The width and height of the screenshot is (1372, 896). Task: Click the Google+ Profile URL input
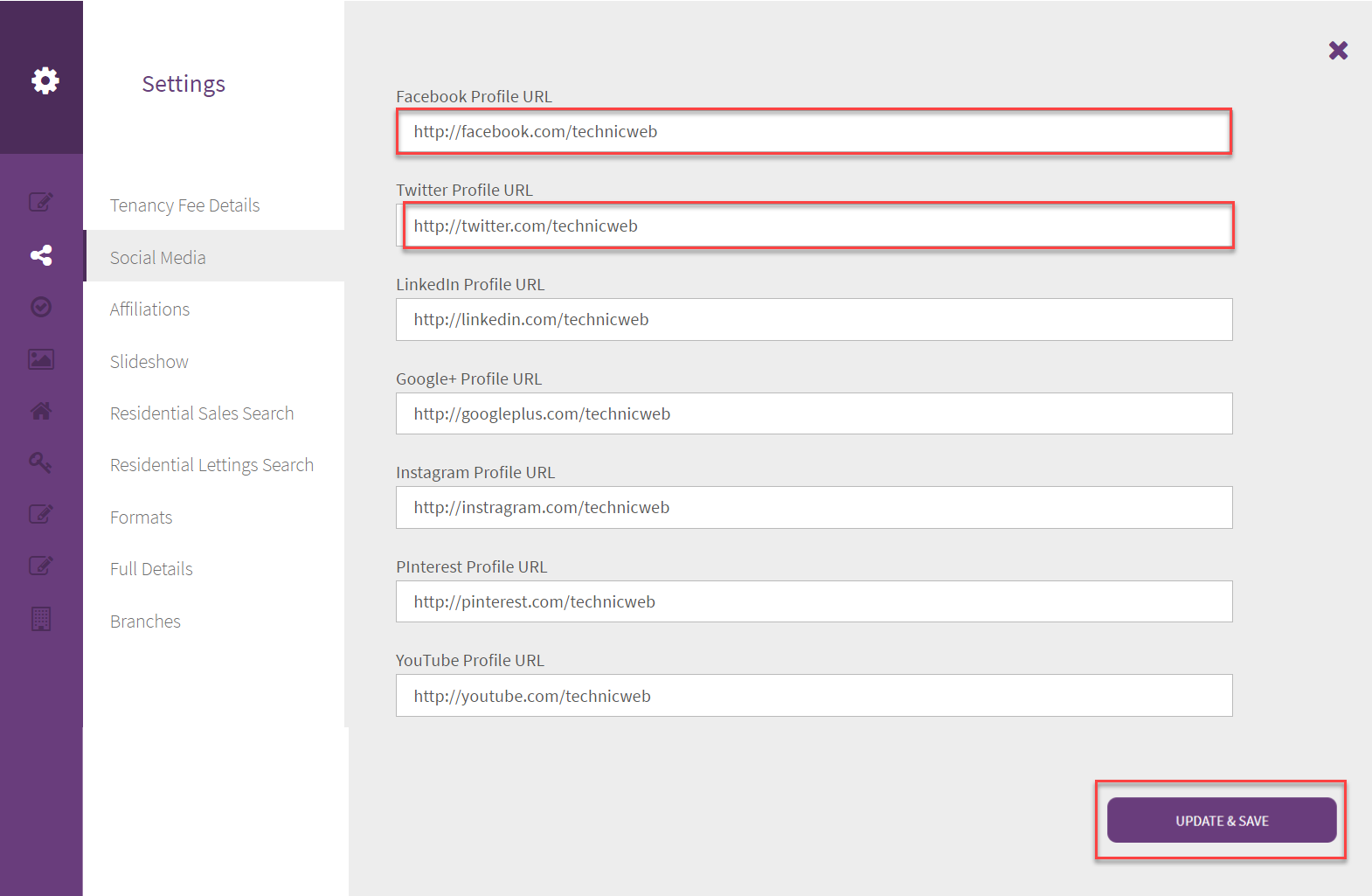pos(814,413)
